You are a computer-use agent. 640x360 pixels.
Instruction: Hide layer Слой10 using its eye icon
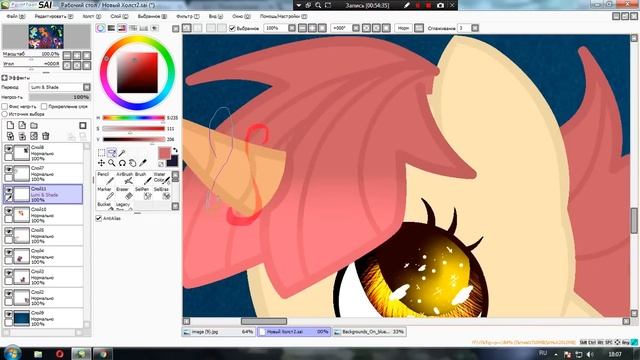tap(8, 211)
